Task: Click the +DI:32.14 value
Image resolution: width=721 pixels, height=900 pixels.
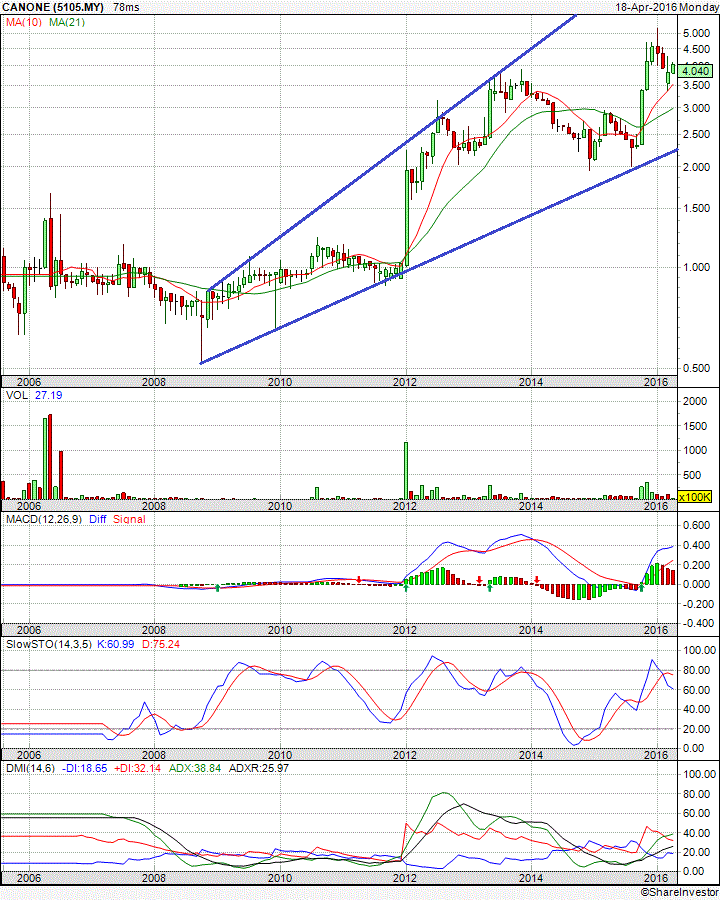Action: point(137,768)
